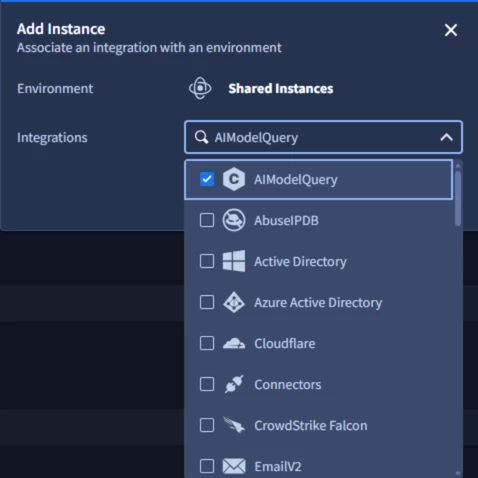Viewport: 478px width, 478px height.
Task: Select the Connectors entry text
Action: click(288, 385)
